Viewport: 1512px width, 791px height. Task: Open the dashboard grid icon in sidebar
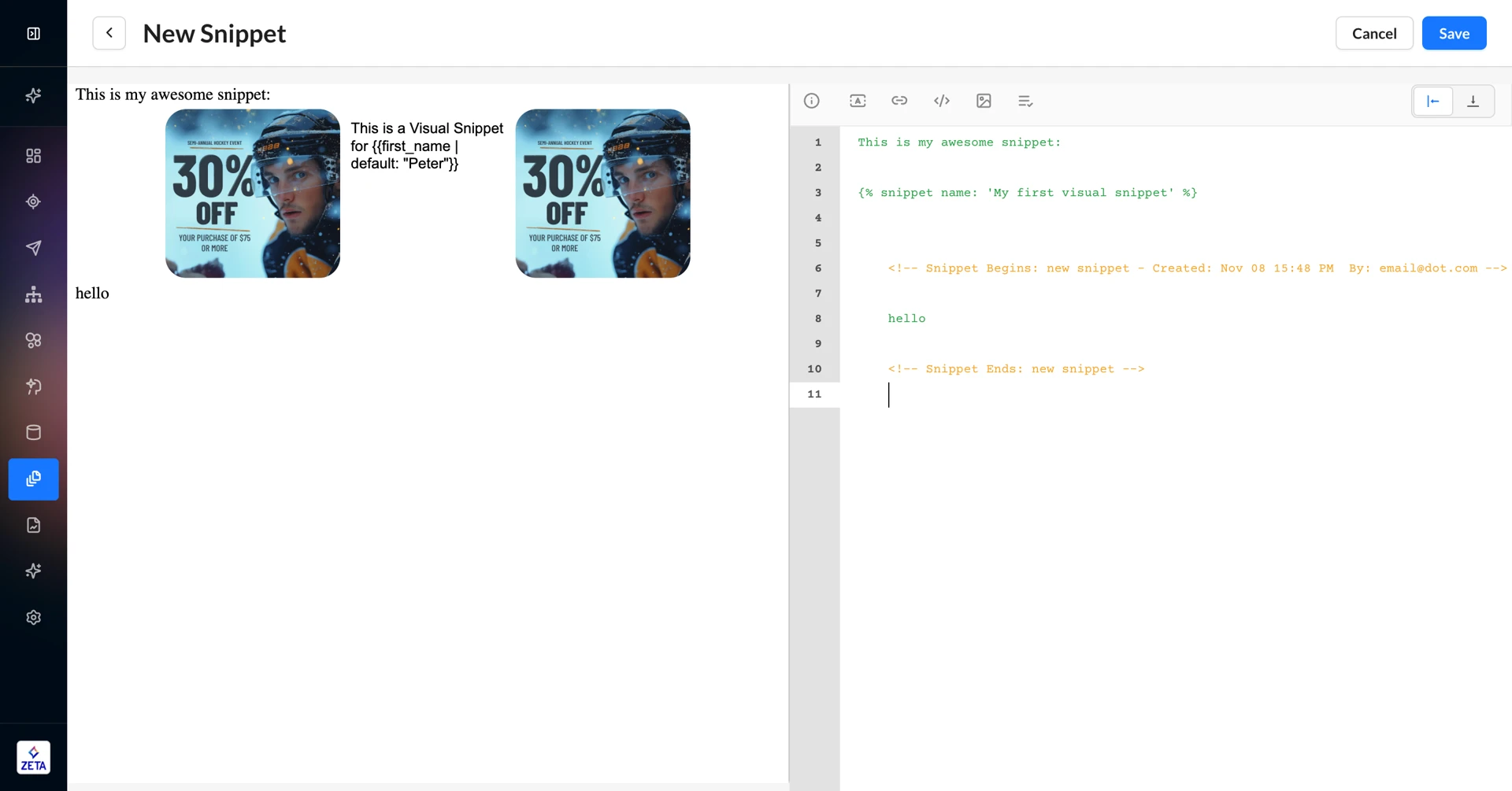[33, 156]
